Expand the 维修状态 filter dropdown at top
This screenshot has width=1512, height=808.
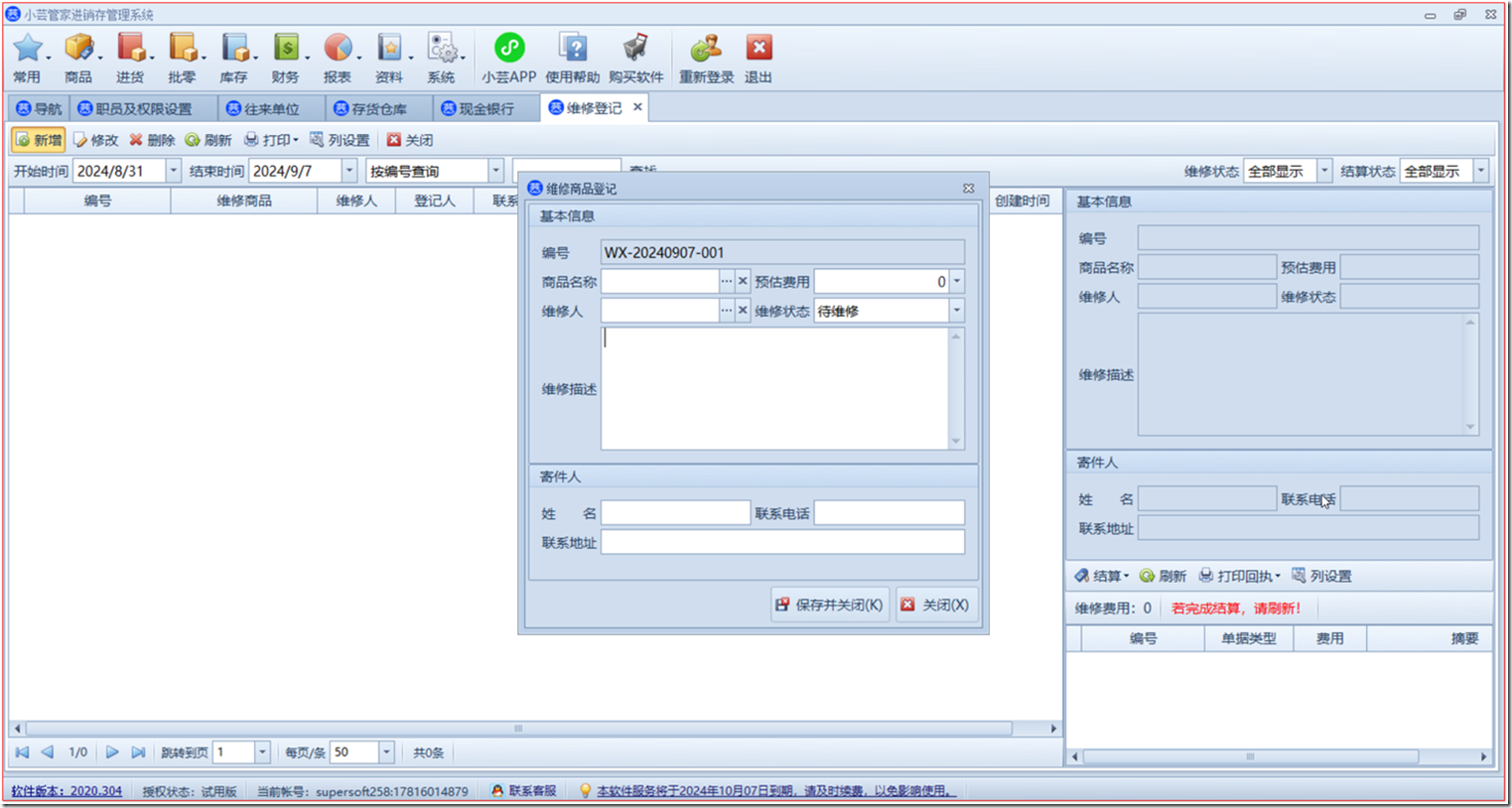click(1323, 171)
